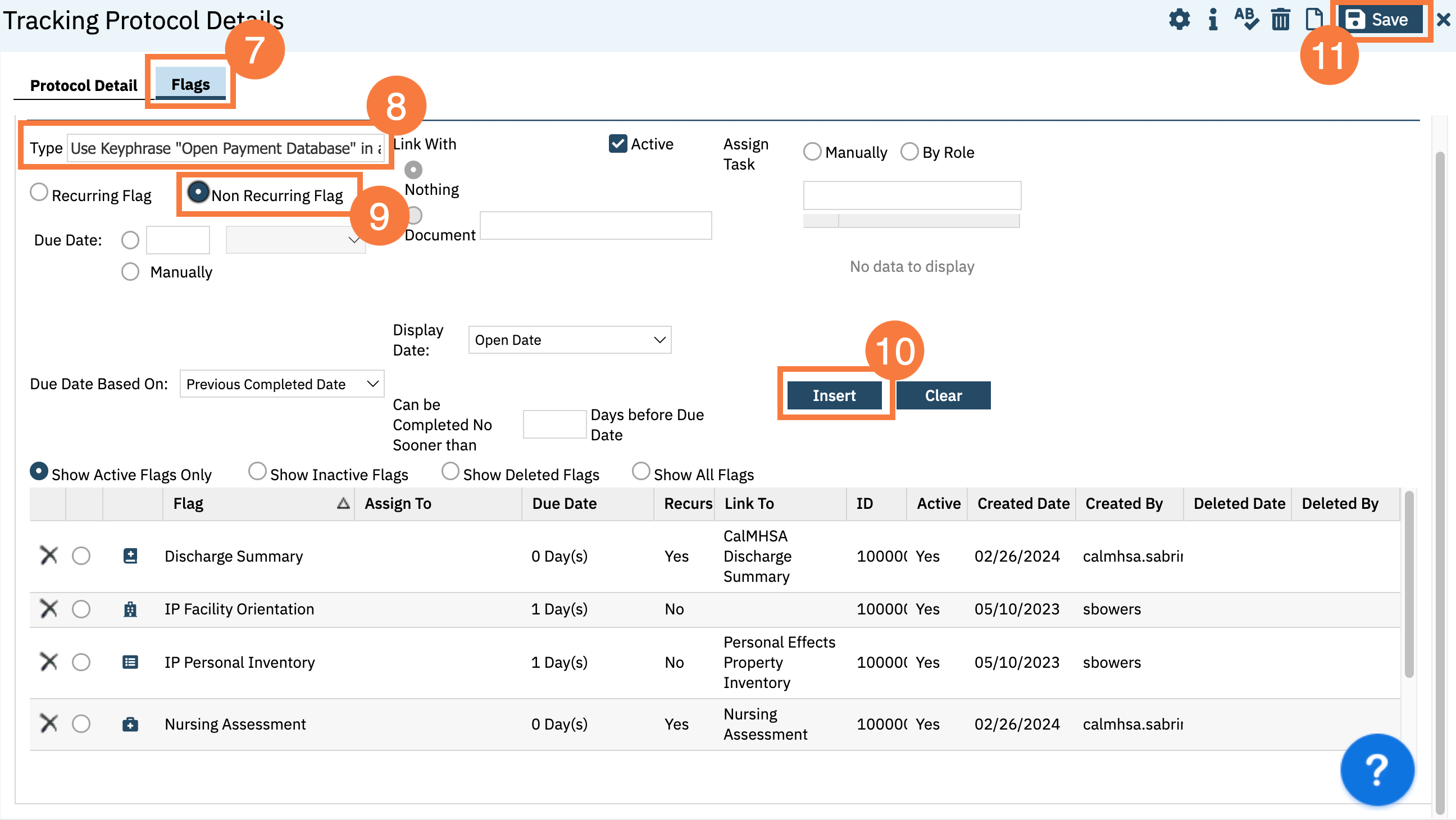This screenshot has width=1456, height=820.
Task: Select the IP Personal Inventory row radio
Action: (81, 662)
